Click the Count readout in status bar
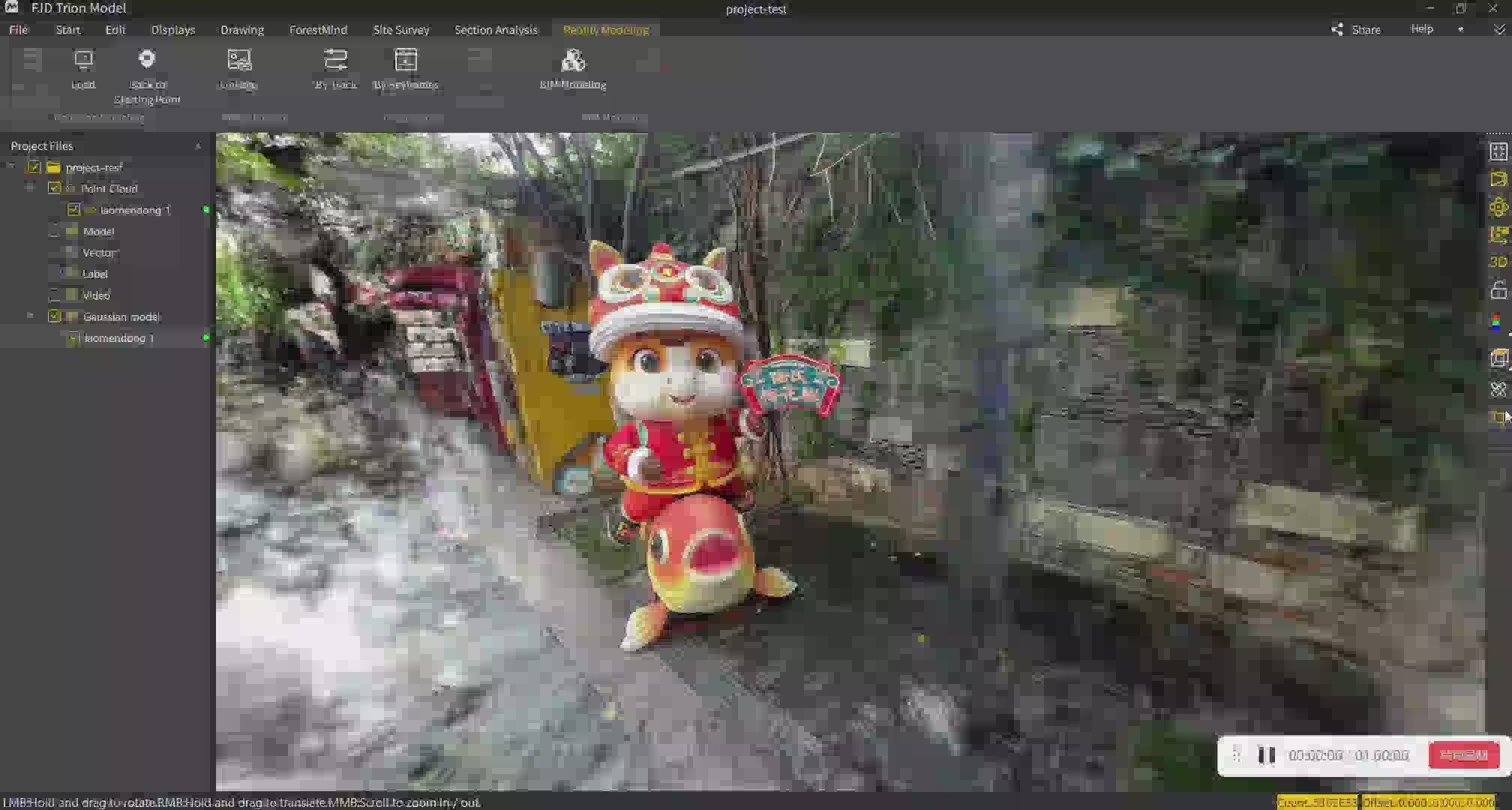This screenshot has width=1512, height=810. (1317, 802)
